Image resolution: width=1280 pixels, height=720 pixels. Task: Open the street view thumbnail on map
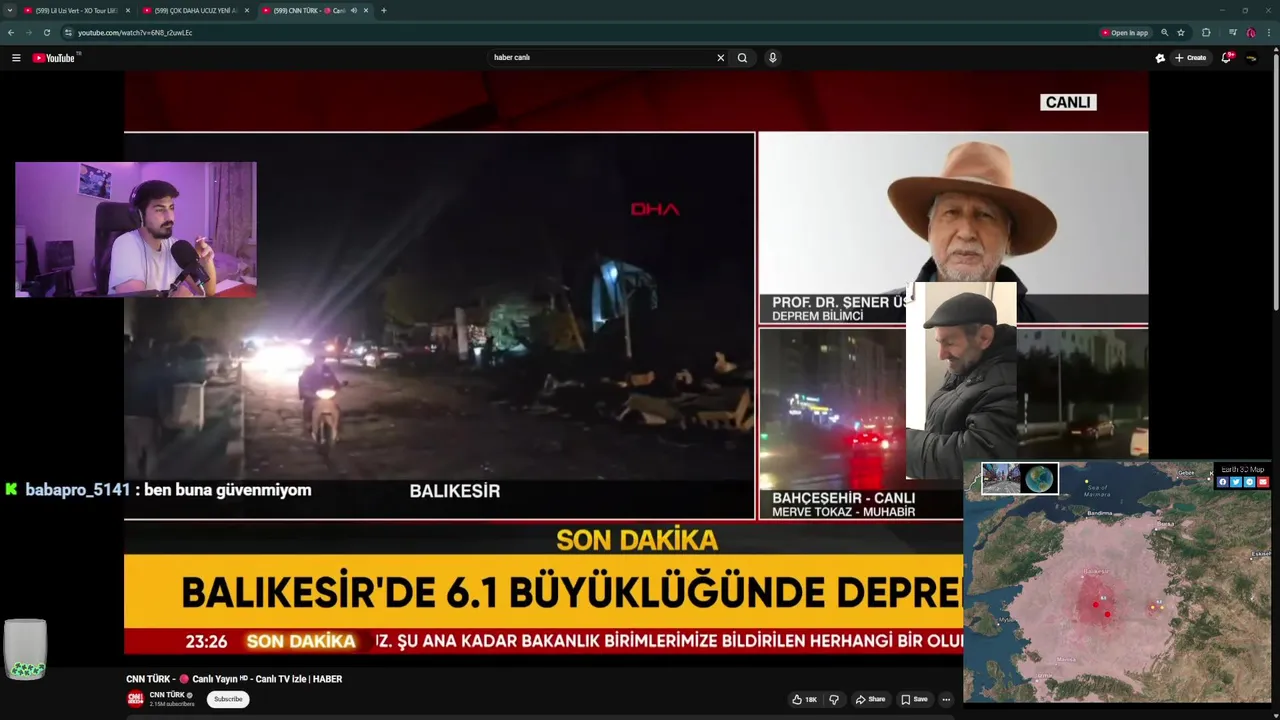point(1001,478)
